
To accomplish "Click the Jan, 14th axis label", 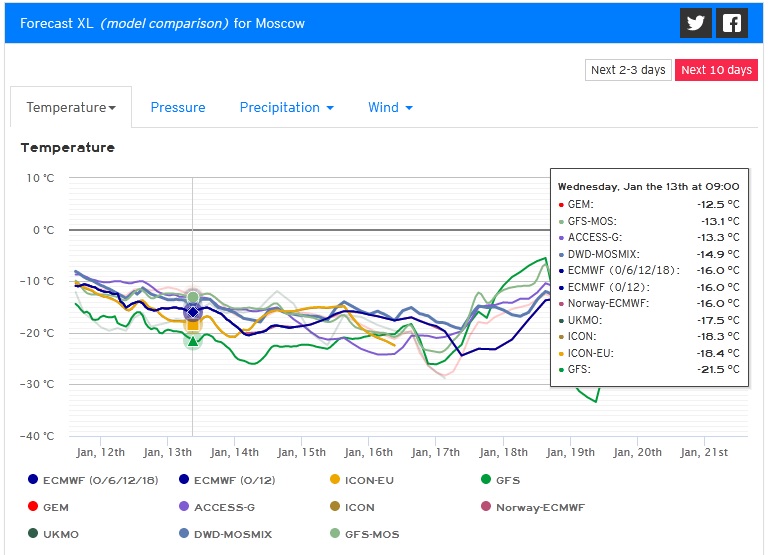I will click(234, 452).
